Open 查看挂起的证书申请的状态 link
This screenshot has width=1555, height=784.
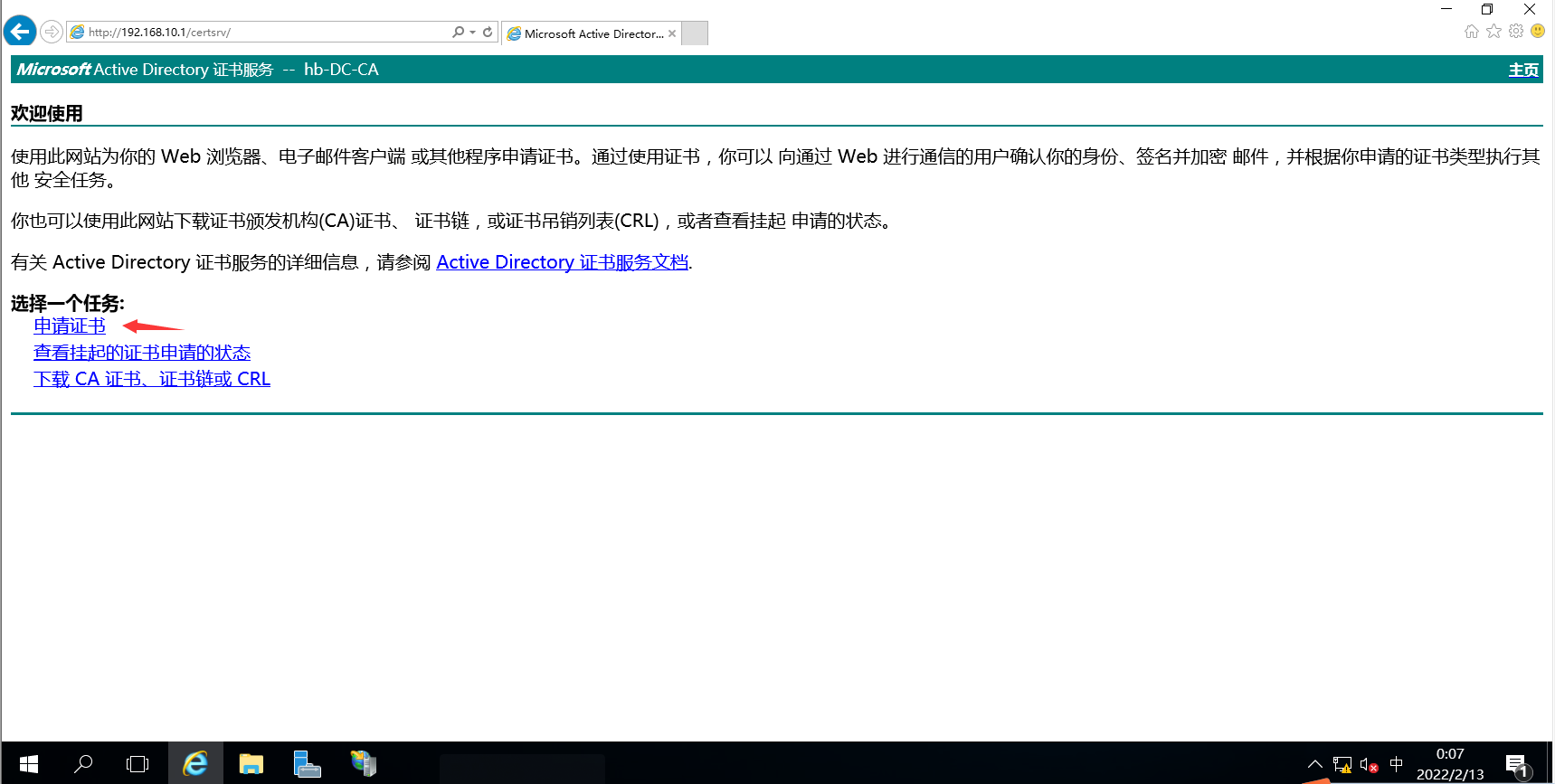click(142, 353)
